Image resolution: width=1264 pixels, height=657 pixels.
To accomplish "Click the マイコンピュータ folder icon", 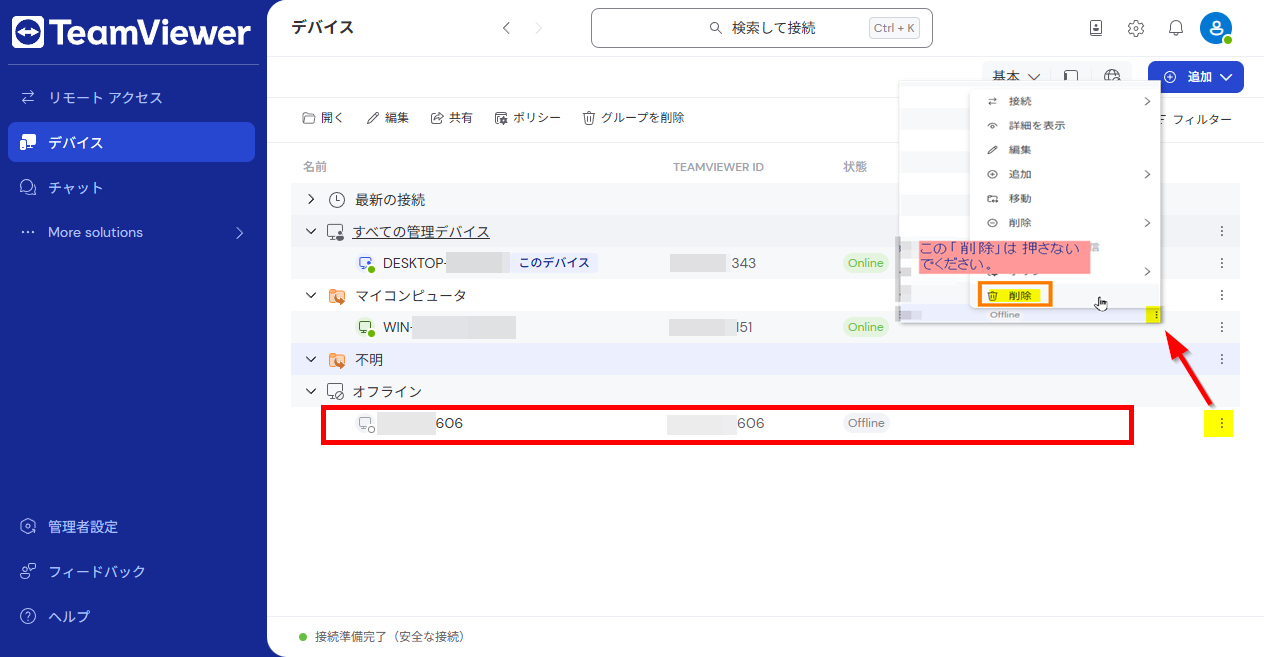I will (x=337, y=296).
